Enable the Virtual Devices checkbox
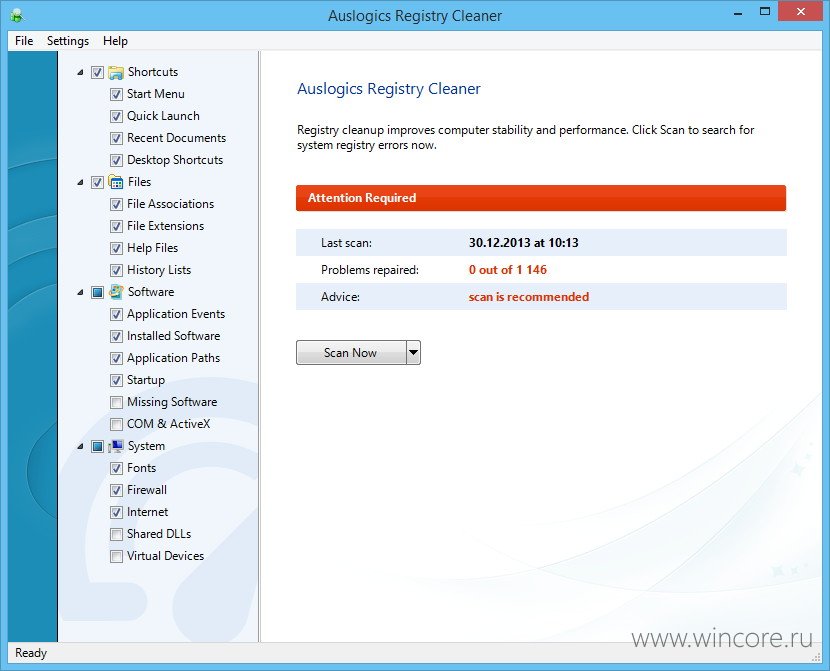The width and height of the screenshot is (830, 671). tap(116, 557)
